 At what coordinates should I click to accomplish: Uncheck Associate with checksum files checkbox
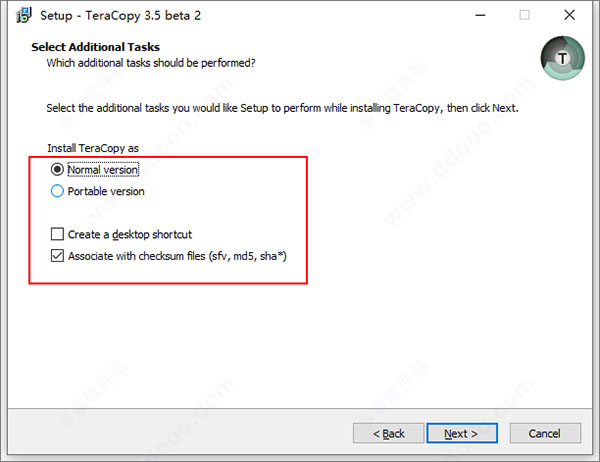tap(57, 255)
